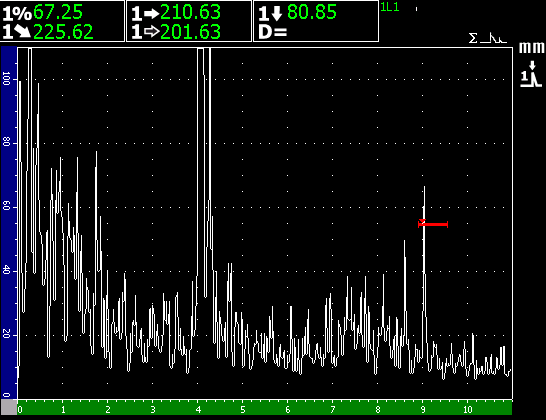Screen dimensions: 546x420
Task: Select the gate 1 hollow right arrow icon
Action: pos(145,32)
